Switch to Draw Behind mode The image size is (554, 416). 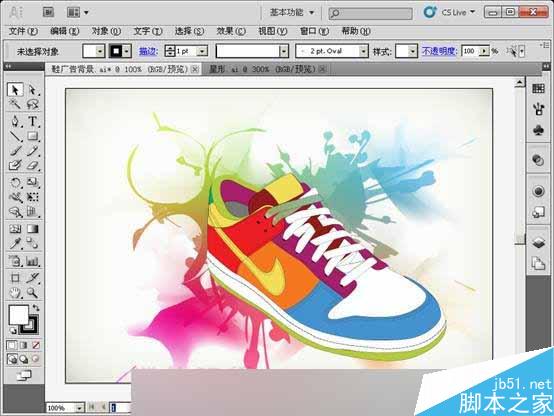pos(24,359)
